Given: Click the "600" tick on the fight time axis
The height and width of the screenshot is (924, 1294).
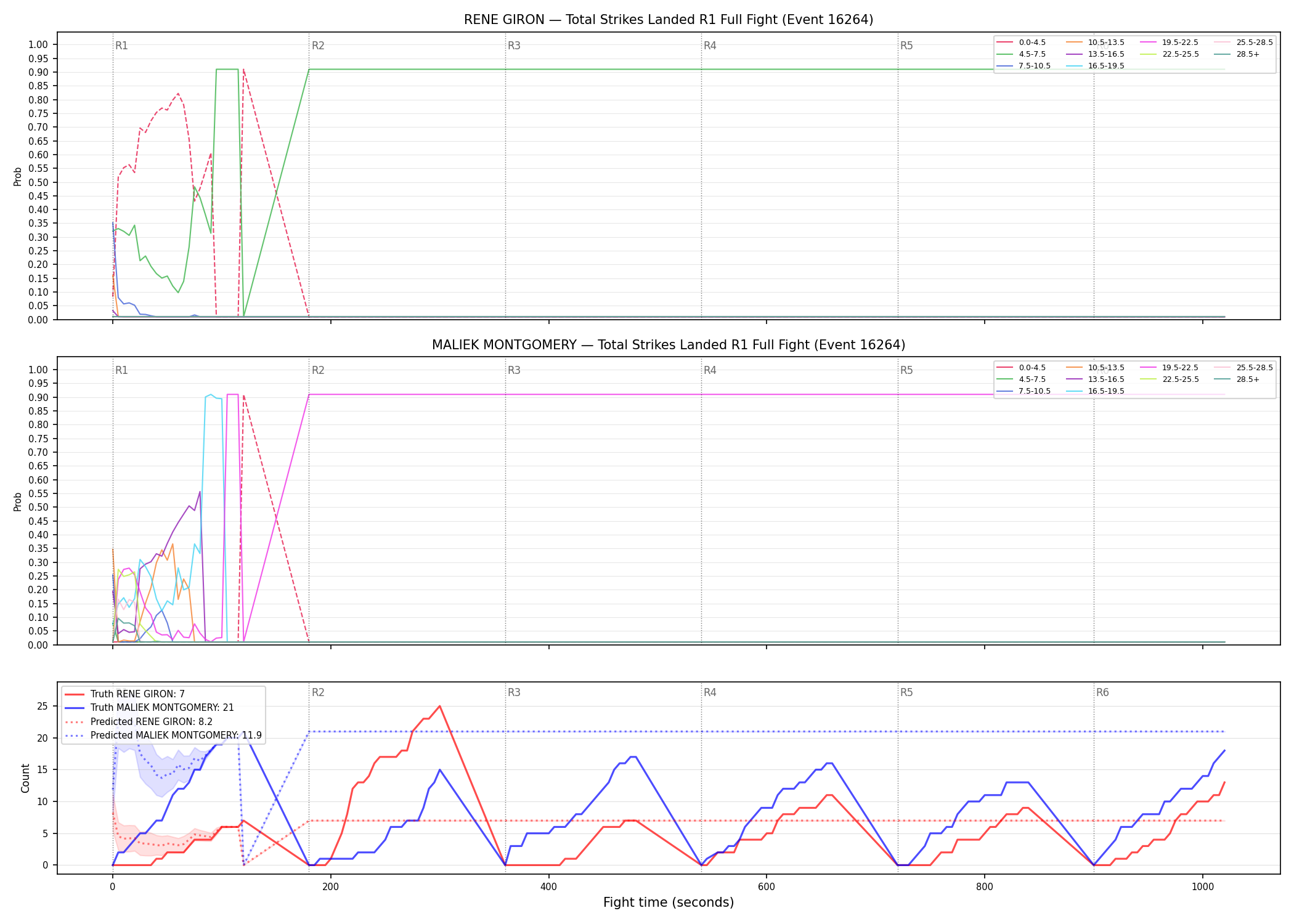Looking at the screenshot, I should coord(767,887).
